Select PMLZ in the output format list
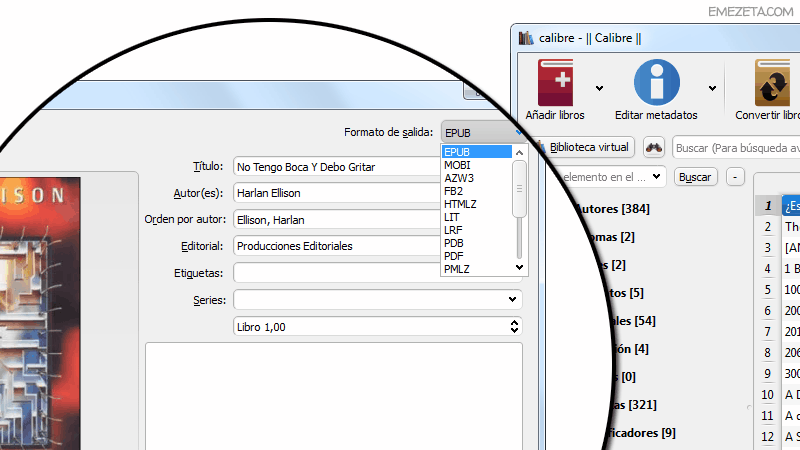The height and width of the screenshot is (450, 800). pos(477,269)
